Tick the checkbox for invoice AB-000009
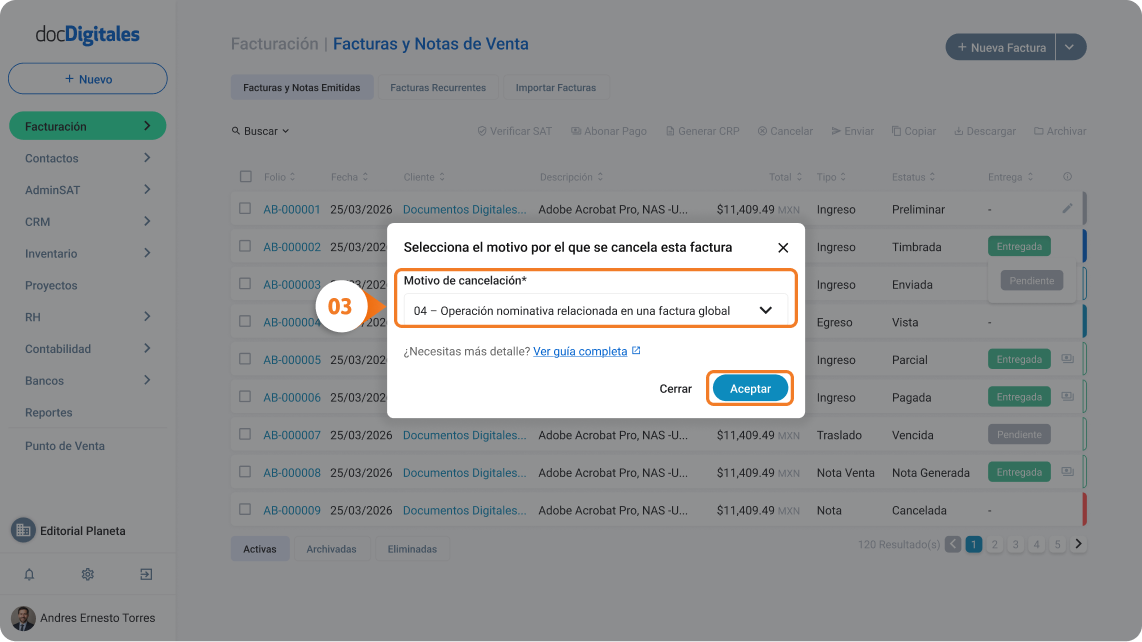Image resolution: width=1142 pixels, height=642 pixels. tap(245, 509)
